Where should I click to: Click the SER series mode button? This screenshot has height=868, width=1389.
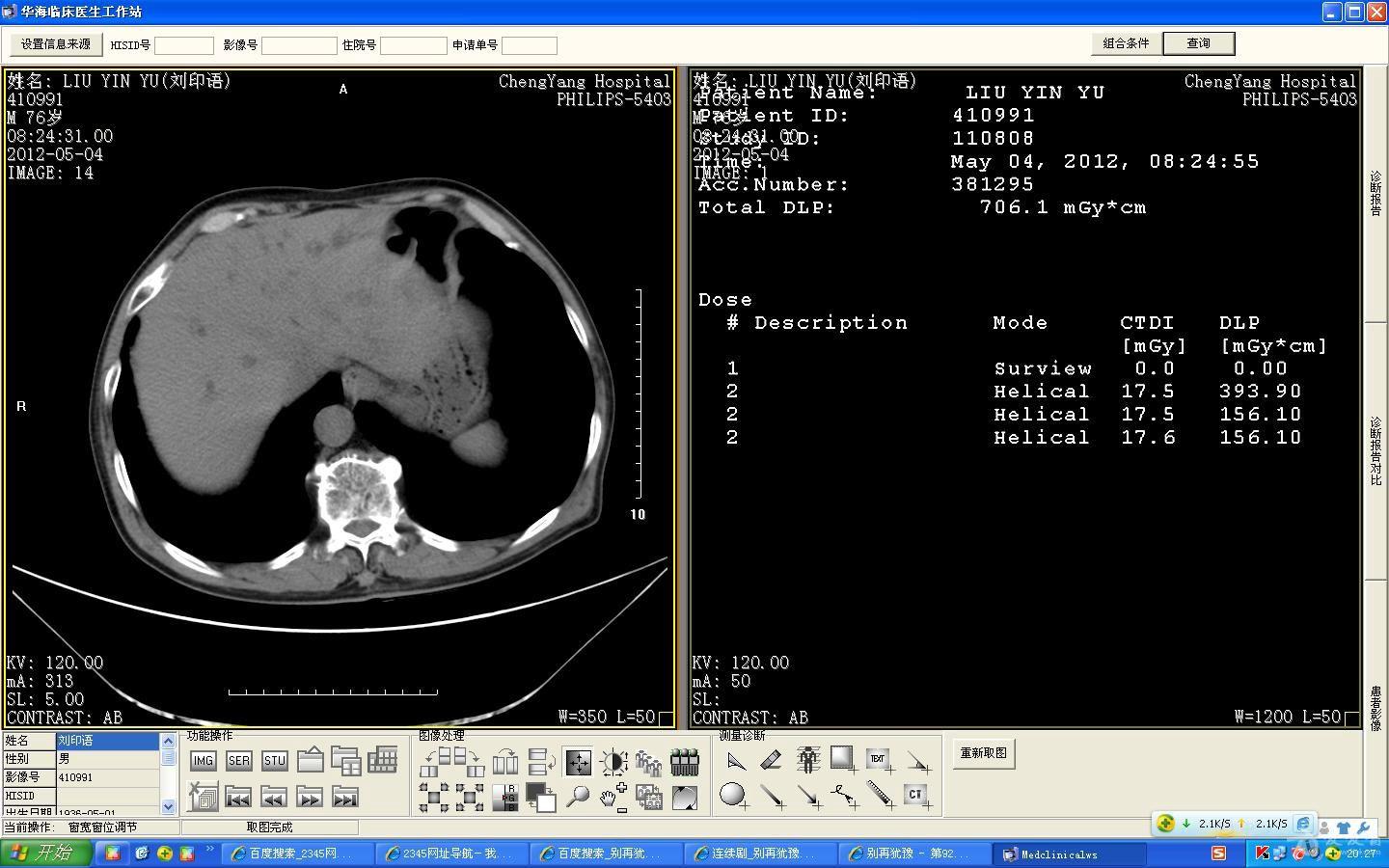coord(239,761)
